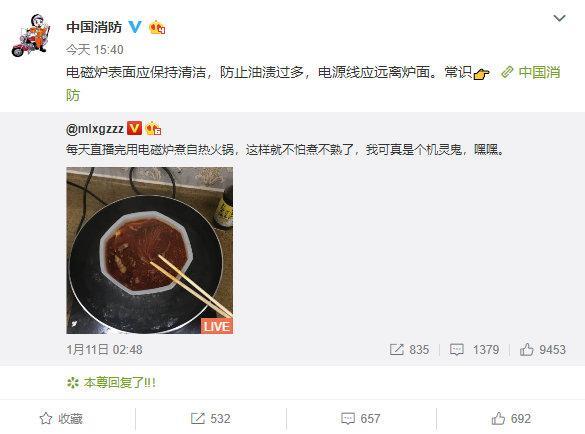Click the LIVE label on the photo
The width and height of the screenshot is (585, 434).
point(217,326)
